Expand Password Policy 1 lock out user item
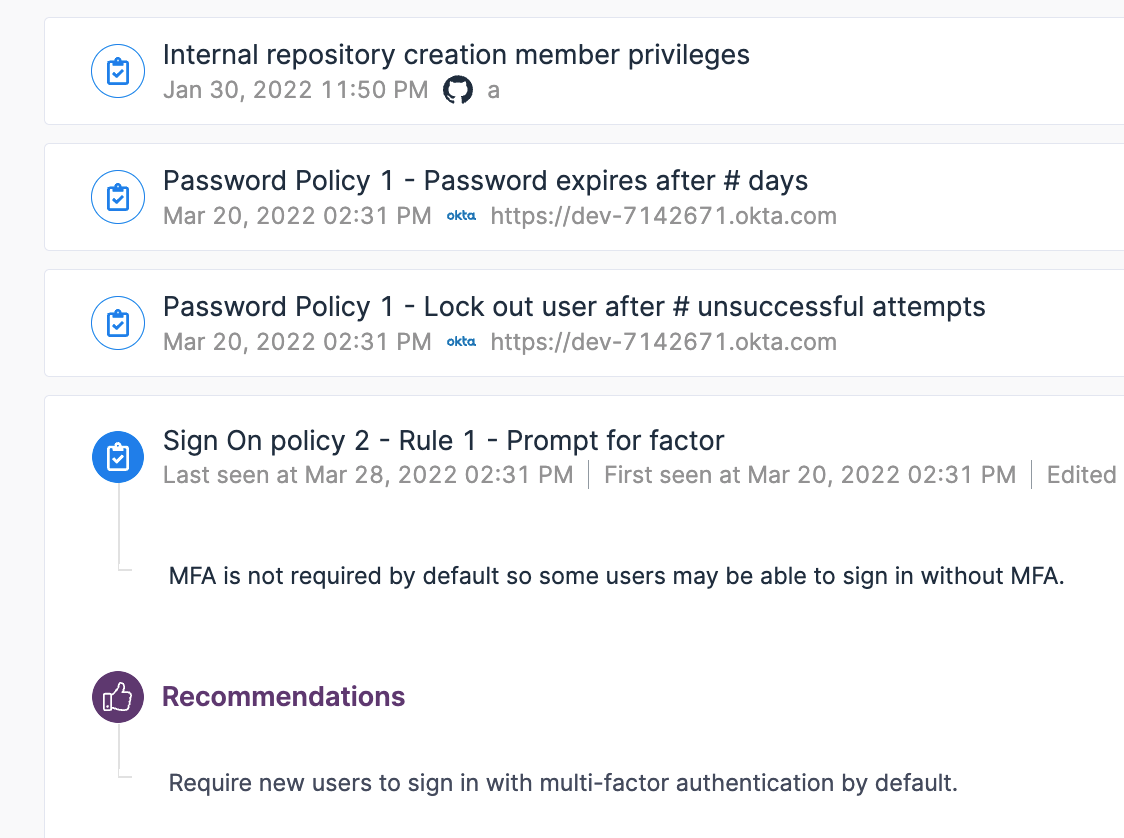Viewport: 1124px width, 838px height. tap(574, 307)
